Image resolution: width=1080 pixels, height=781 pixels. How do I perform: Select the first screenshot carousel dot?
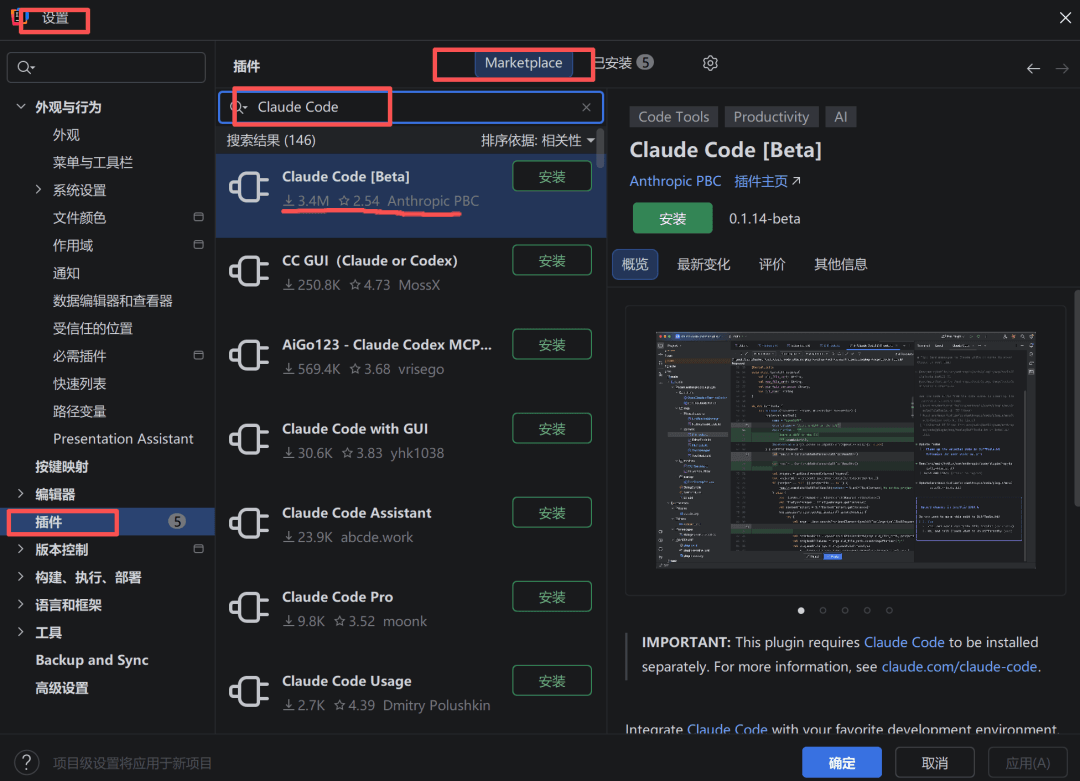pos(801,610)
